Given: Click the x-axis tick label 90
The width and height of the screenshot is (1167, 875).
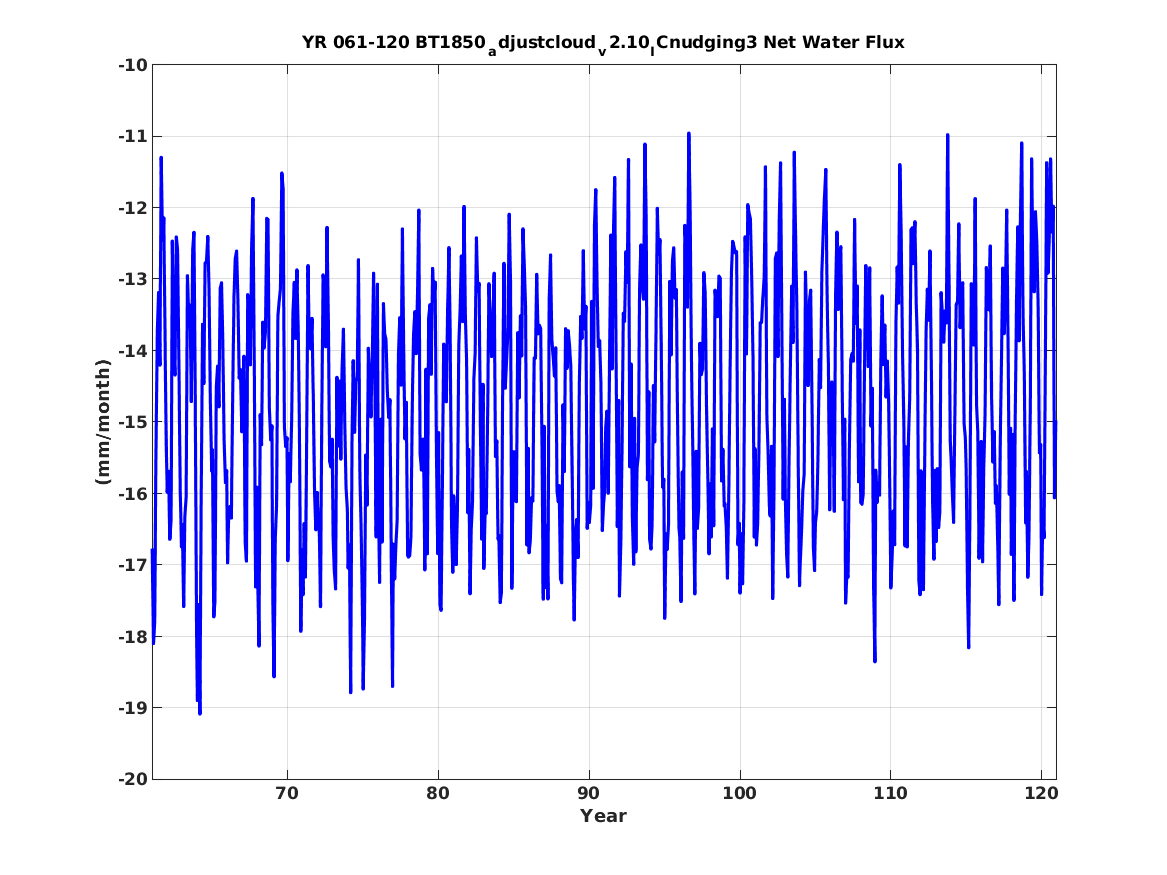Looking at the screenshot, I should coord(589,794).
